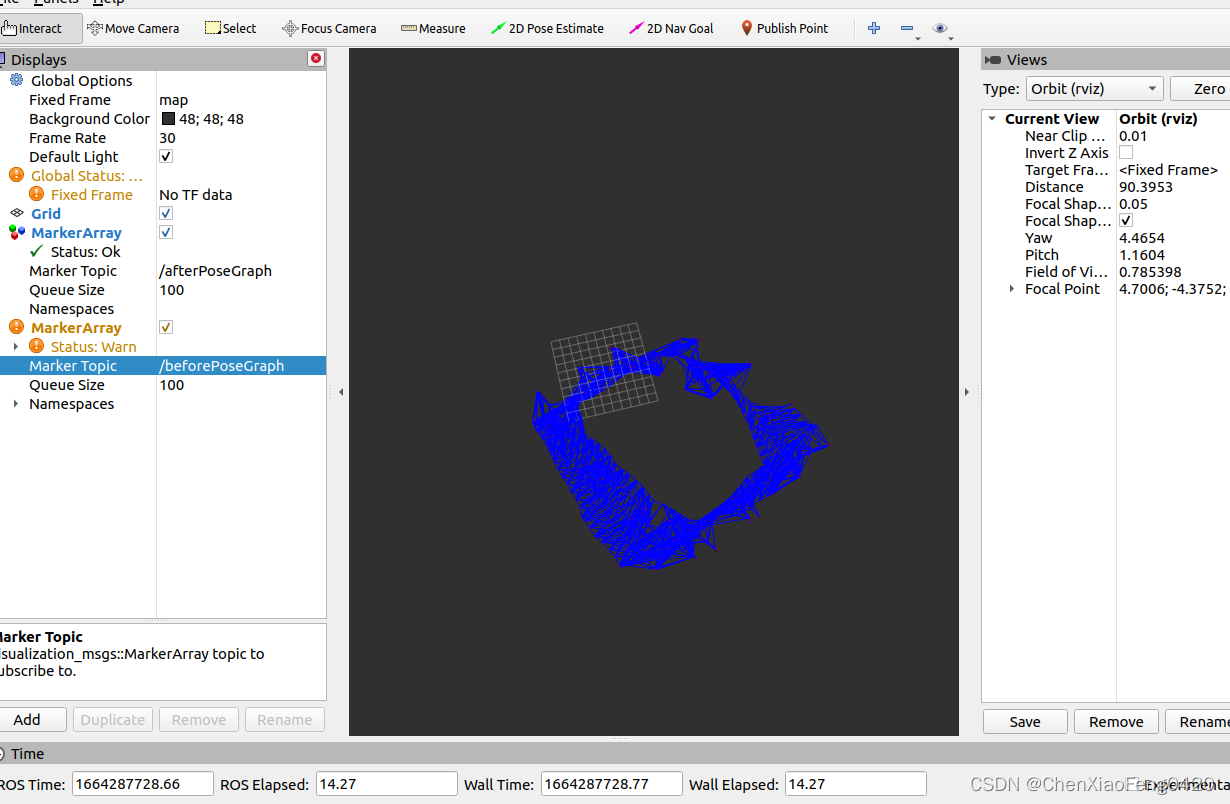1230x804 pixels.
Task: Click the Wall Time field
Action: (x=611, y=784)
